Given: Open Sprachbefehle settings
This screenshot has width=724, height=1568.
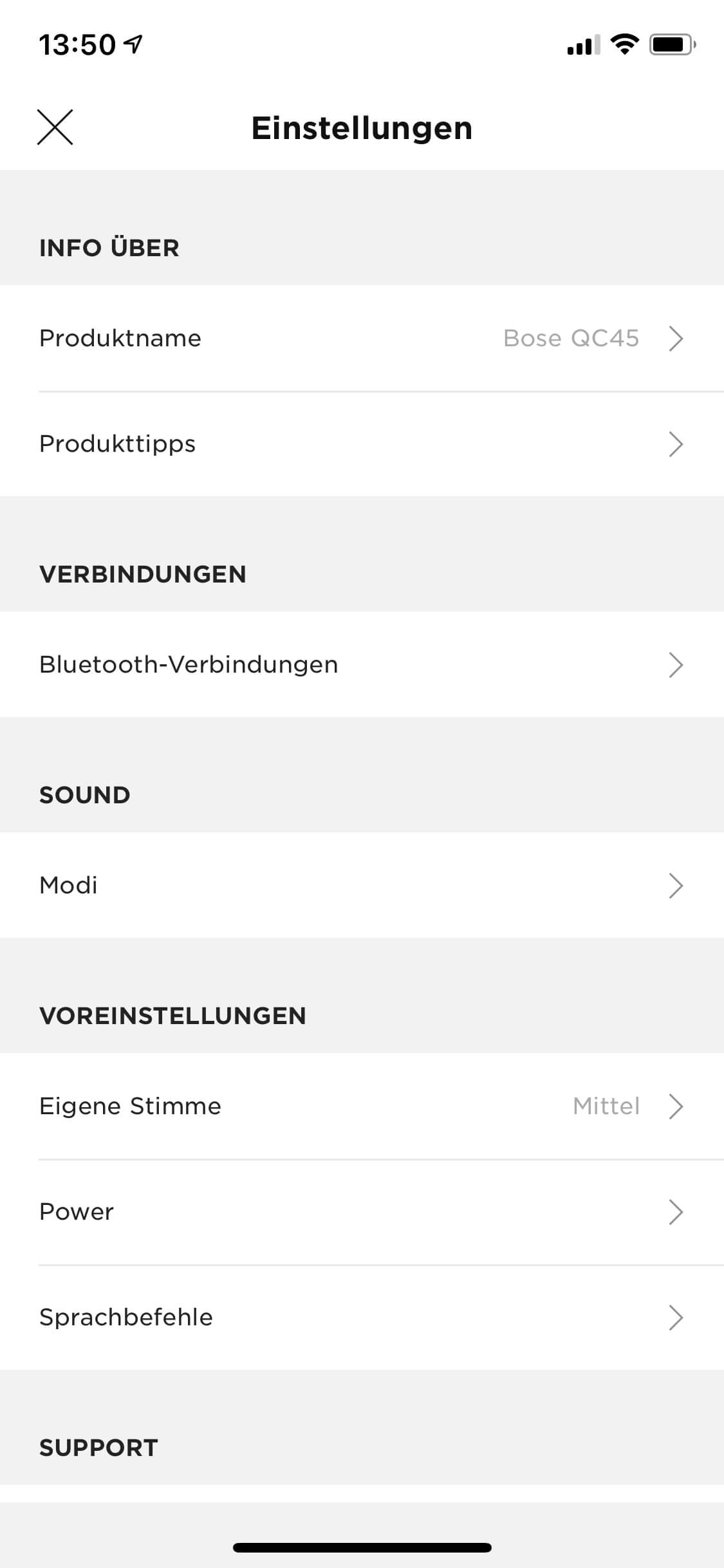Looking at the screenshot, I should pyautogui.click(x=126, y=1317).
